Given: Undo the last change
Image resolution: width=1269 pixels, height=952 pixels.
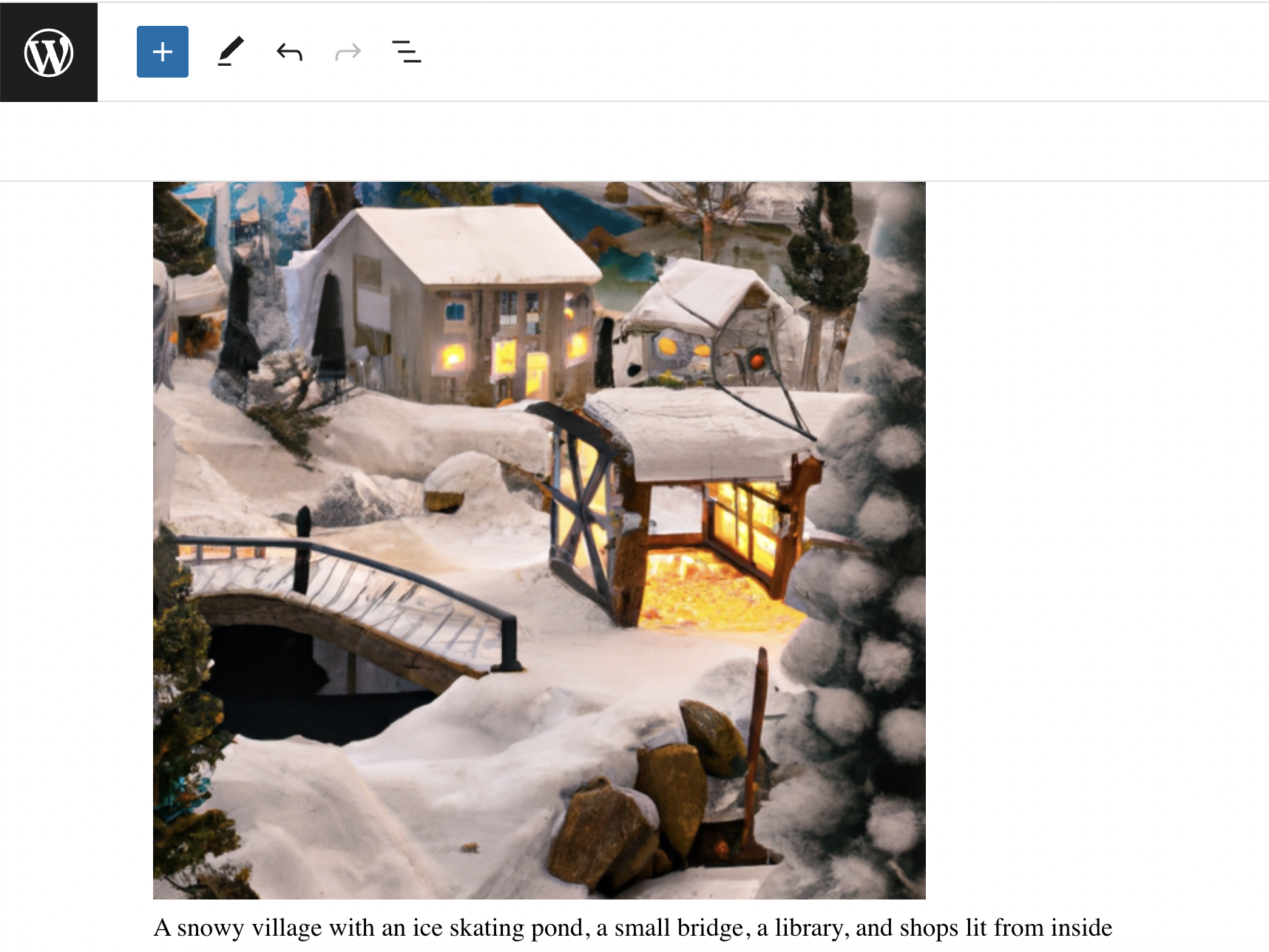Looking at the screenshot, I should [x=289, y=52].
